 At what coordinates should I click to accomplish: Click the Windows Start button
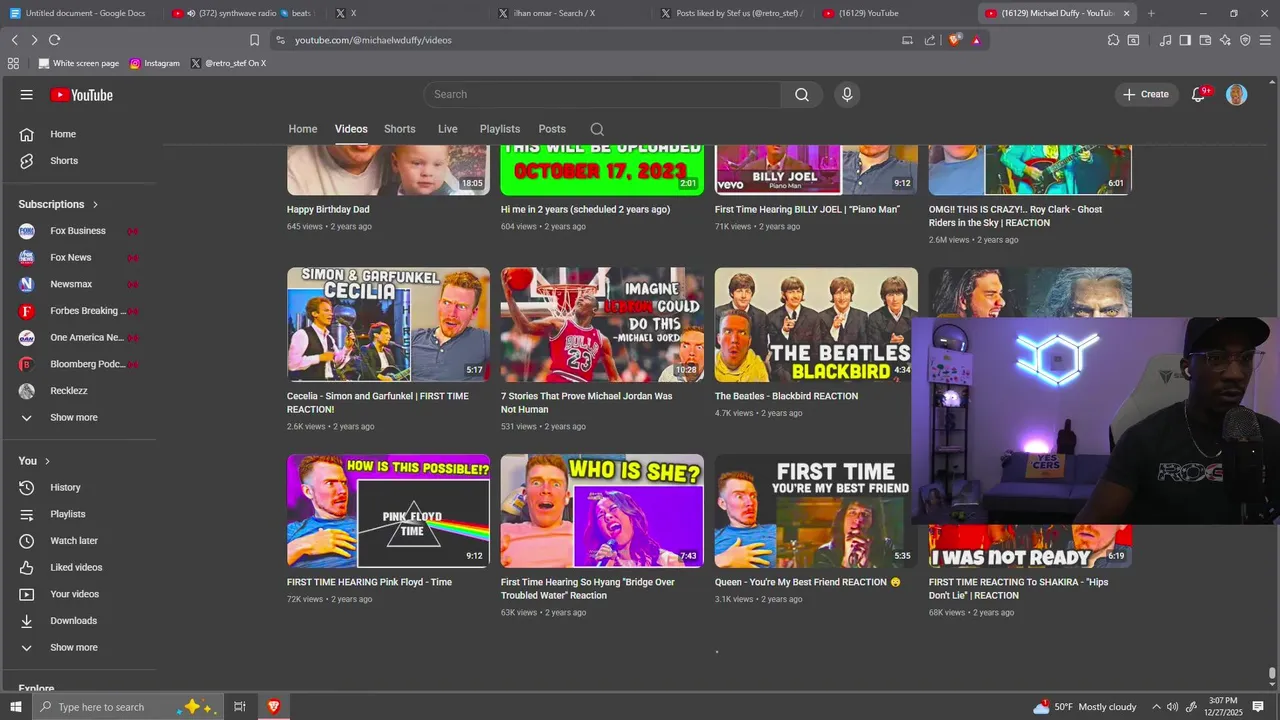coord(15,707)
